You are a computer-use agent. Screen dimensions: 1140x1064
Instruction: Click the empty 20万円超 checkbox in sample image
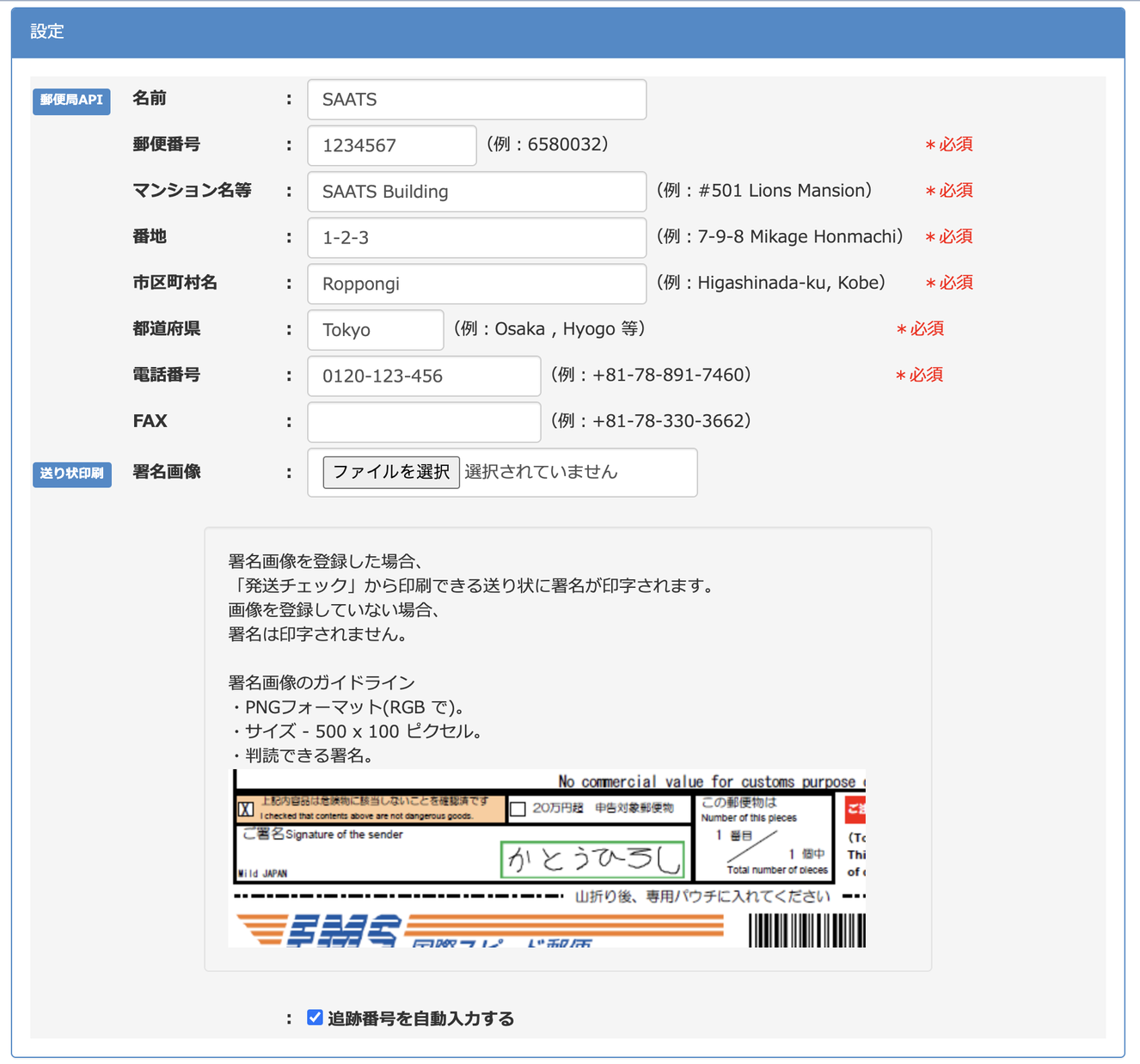click(x=518, y=809)
